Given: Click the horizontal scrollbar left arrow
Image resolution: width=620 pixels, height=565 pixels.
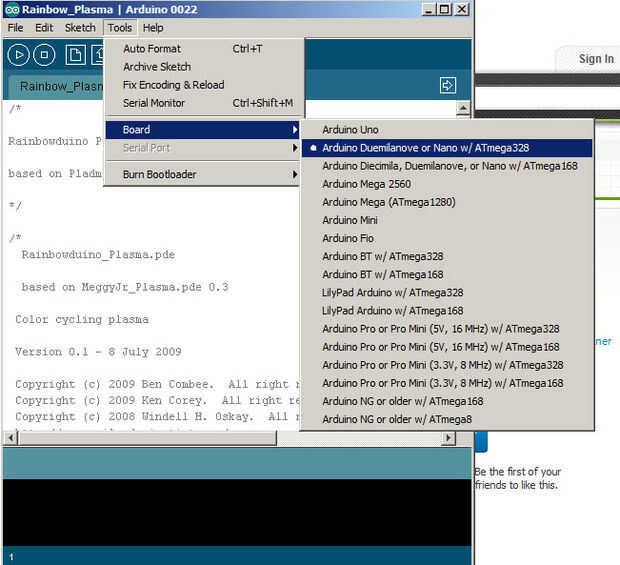Looking at the screenshot, I should 11,438.
